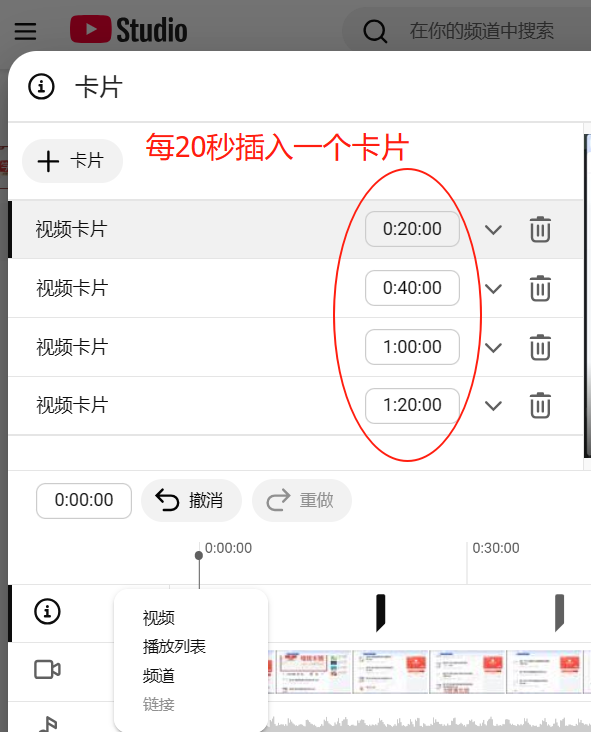
Task: Click the cards track info icon
Action: tap(47, 611)
